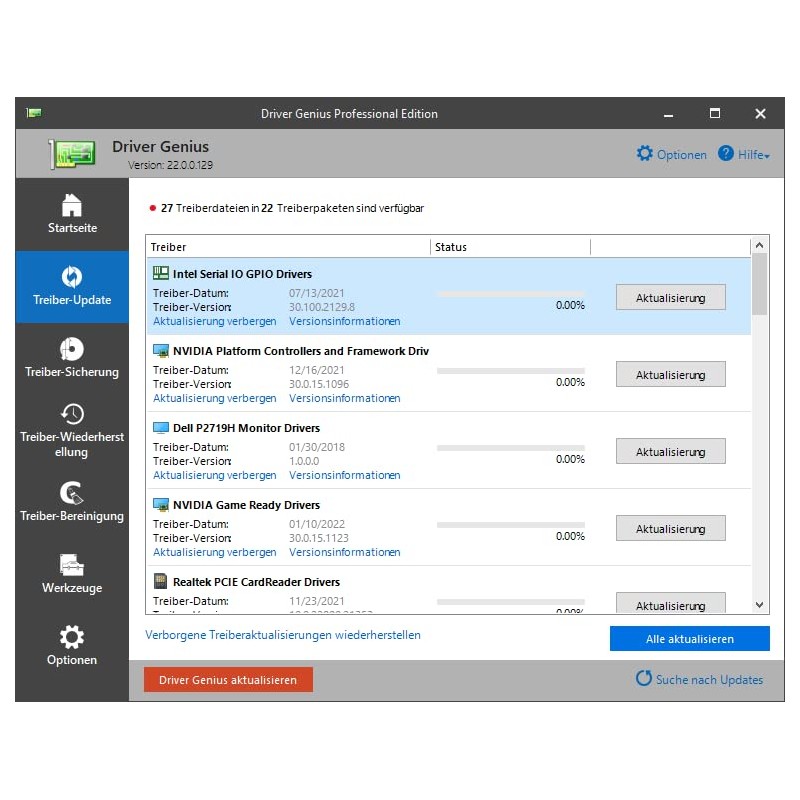Select the Treiber-Sicherung backup icon
800x800 pixels.
pyautogui.click(x=72, y=349)
